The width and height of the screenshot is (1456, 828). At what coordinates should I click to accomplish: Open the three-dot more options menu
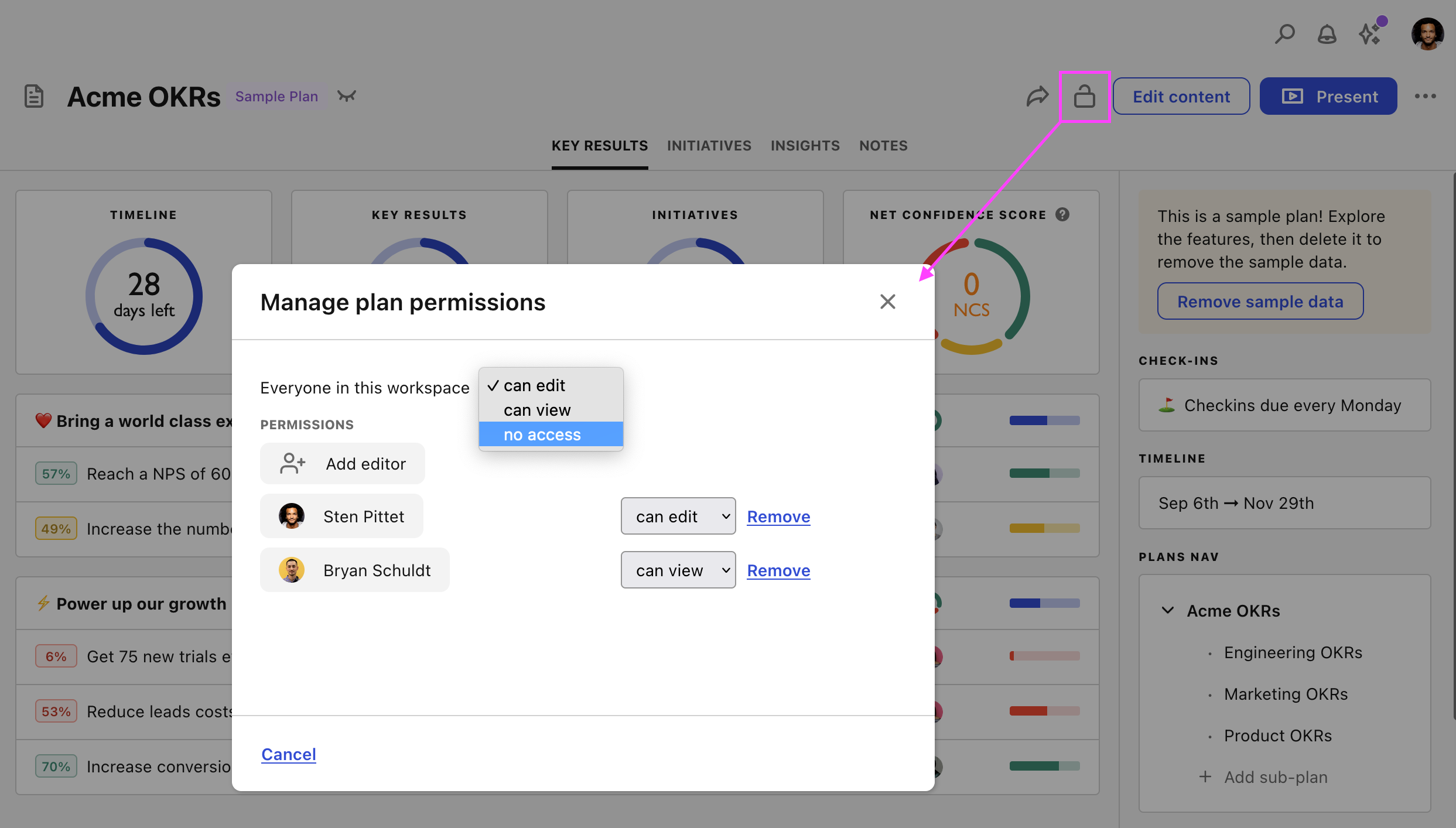[x=1425, y=97]
